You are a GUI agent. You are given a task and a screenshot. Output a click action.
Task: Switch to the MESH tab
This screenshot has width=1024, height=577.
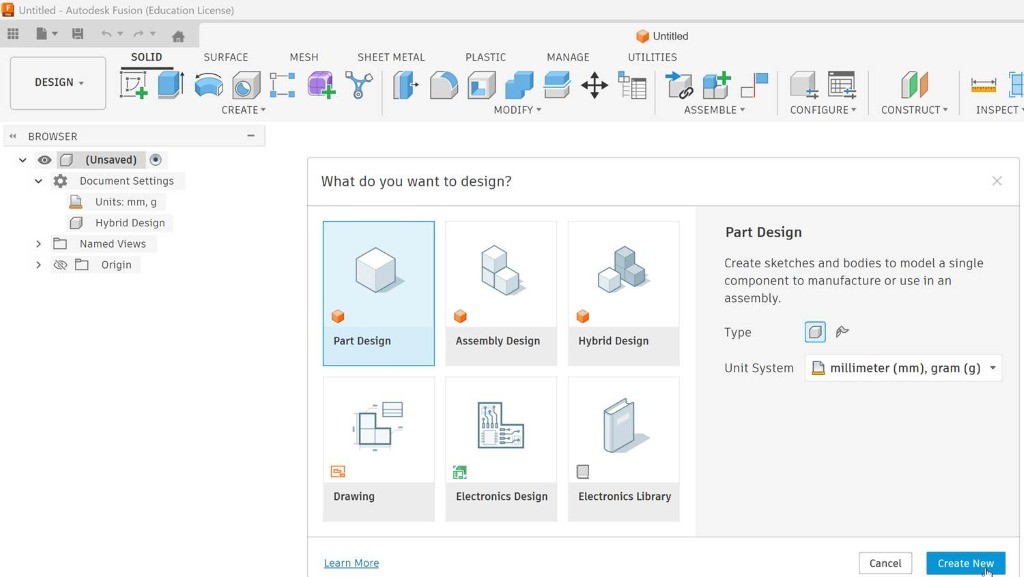coord(304,57)
